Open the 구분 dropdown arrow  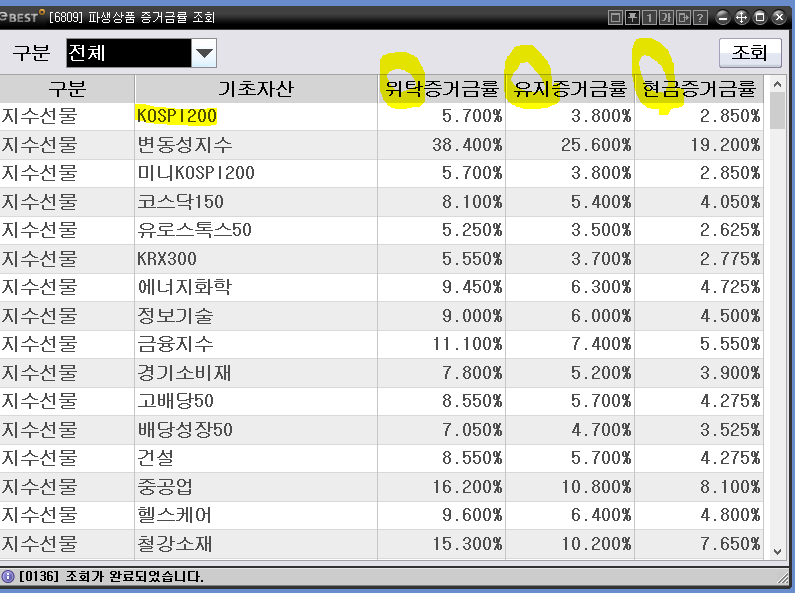point(204,53)
